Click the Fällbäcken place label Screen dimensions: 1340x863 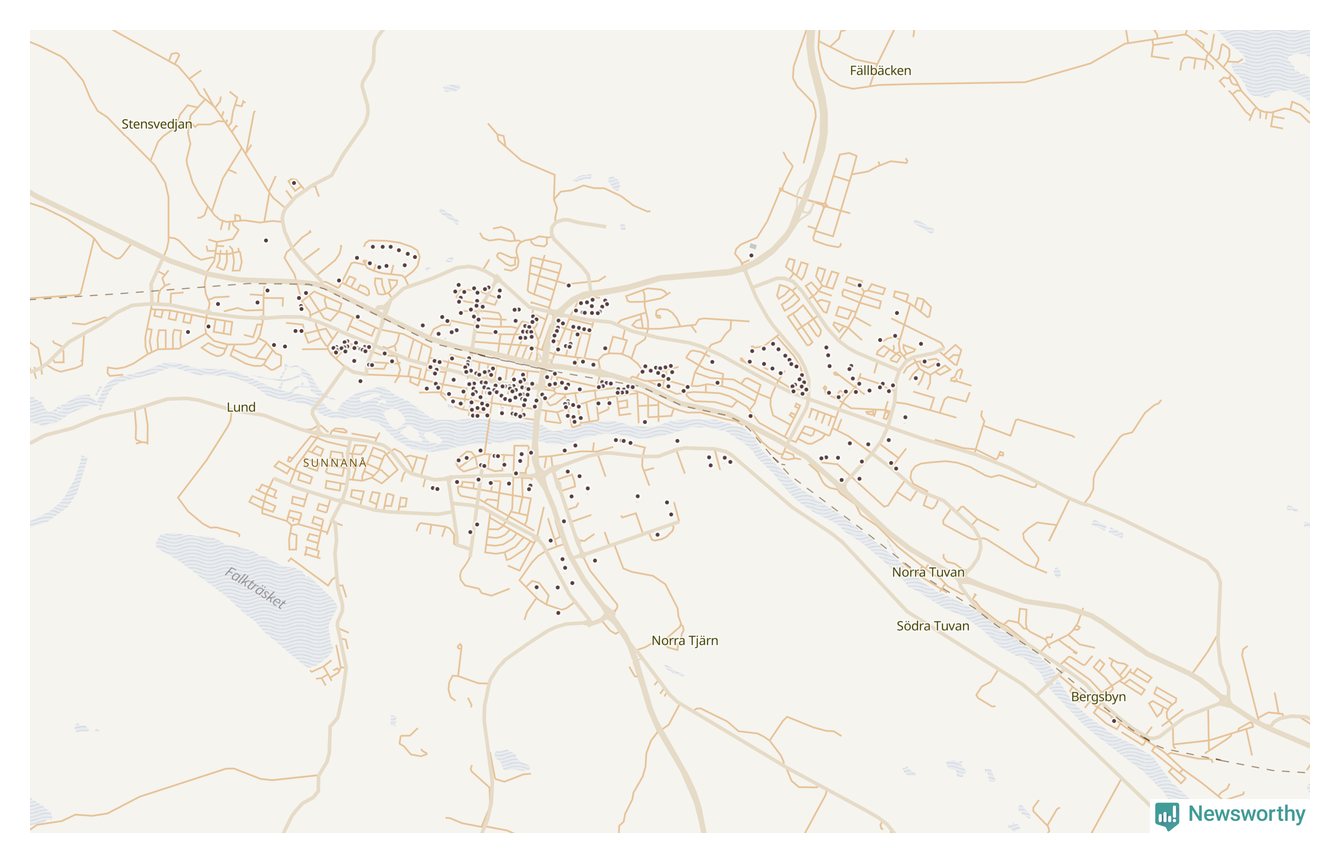[880, 71]
